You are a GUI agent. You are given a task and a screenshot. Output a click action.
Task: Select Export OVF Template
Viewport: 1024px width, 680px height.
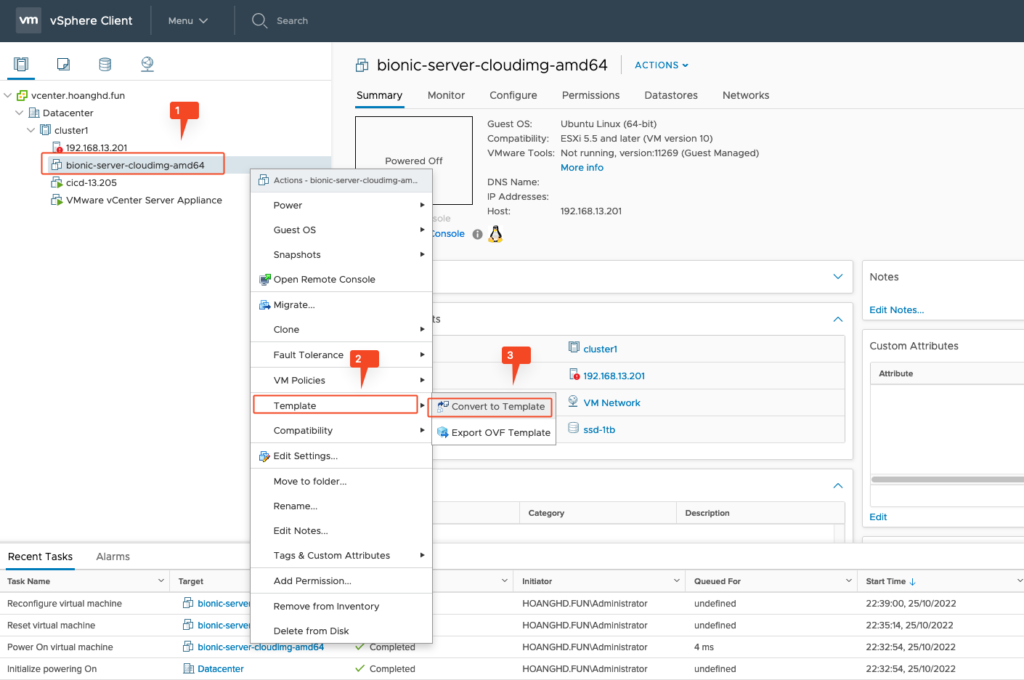coord(494,432)
